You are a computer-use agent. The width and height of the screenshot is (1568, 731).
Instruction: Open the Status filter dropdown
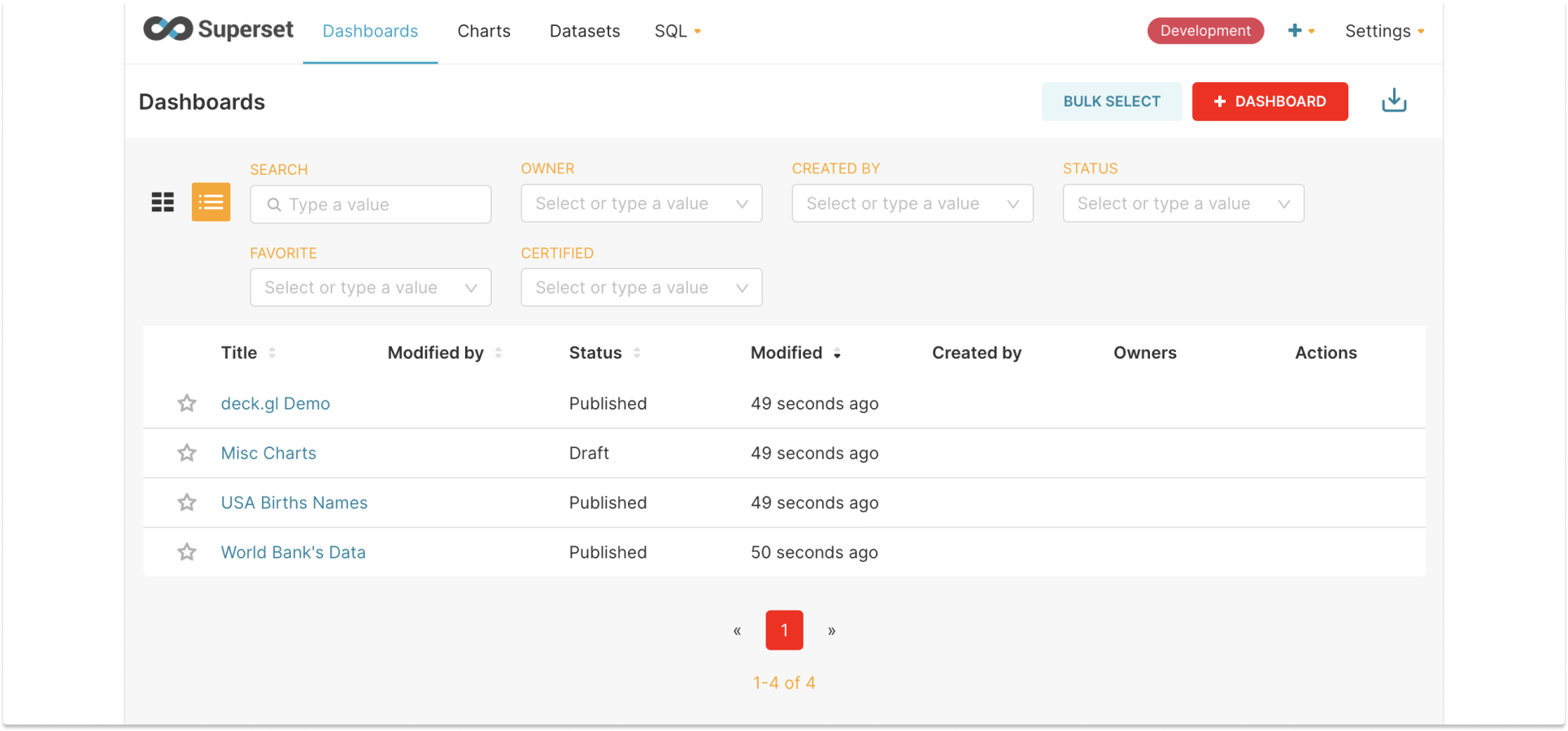[x=1183, y=203]
